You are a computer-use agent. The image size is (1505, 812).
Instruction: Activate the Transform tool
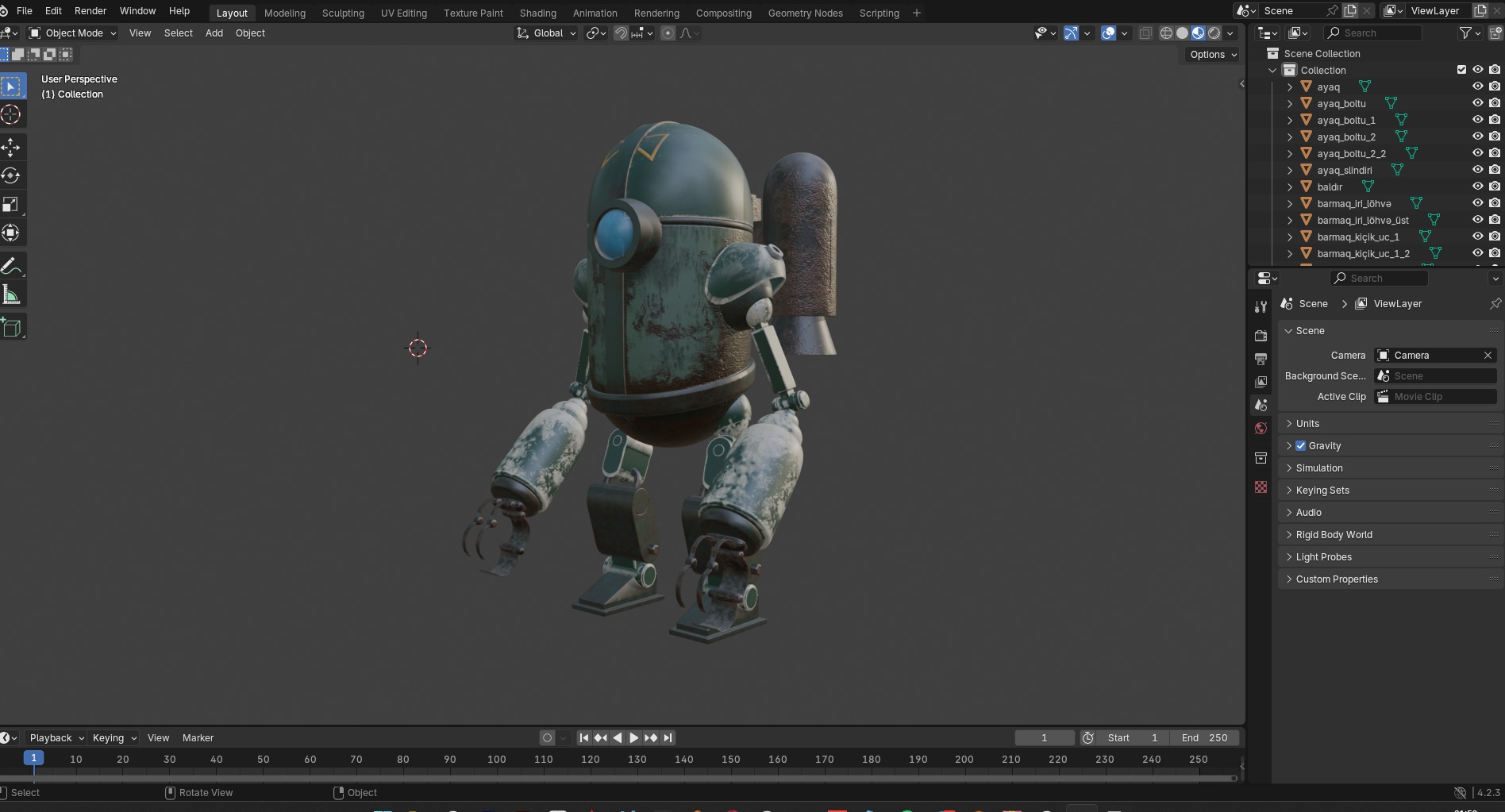point(11,233)
